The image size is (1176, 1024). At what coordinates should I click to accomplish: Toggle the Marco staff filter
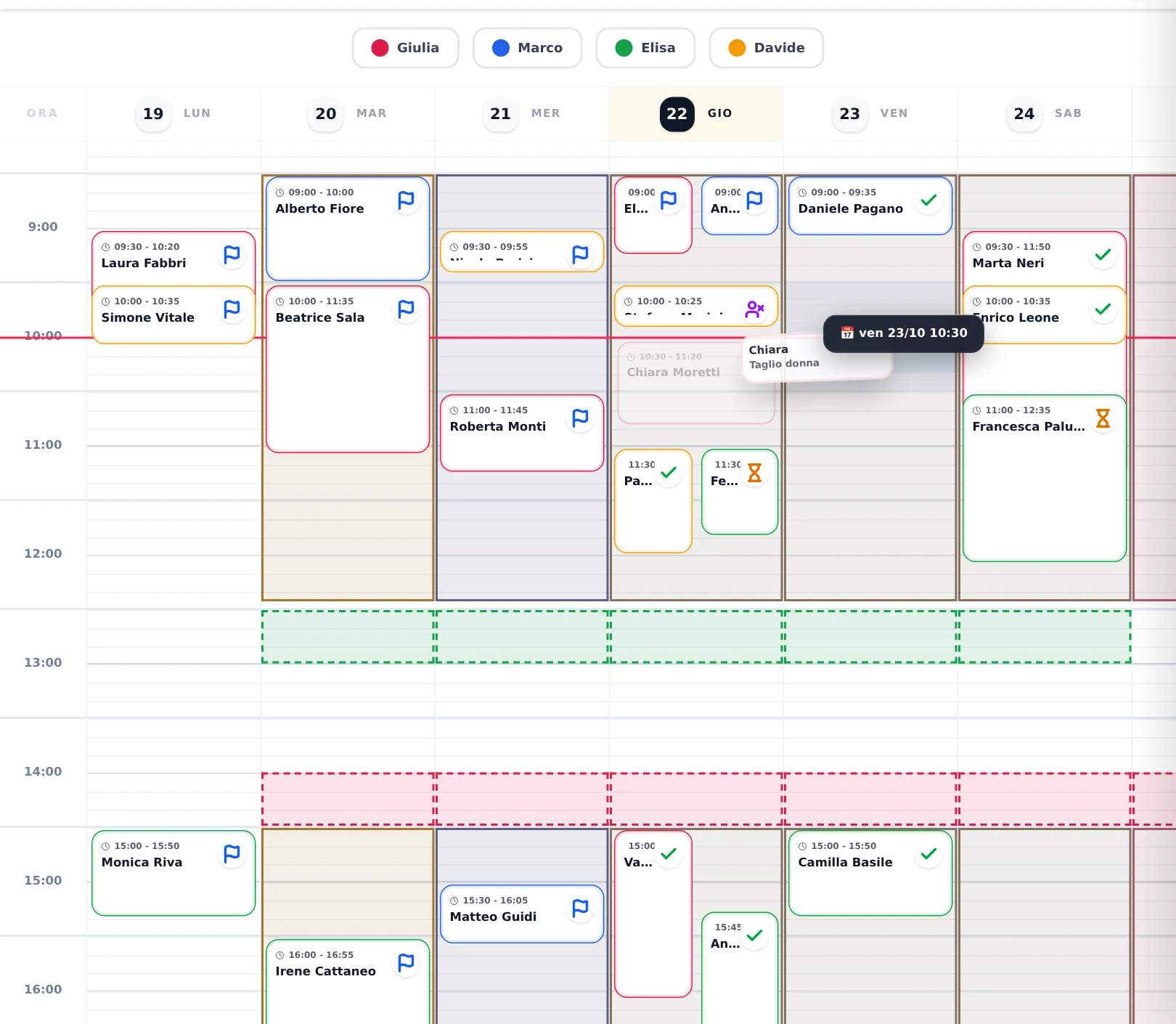527,48
